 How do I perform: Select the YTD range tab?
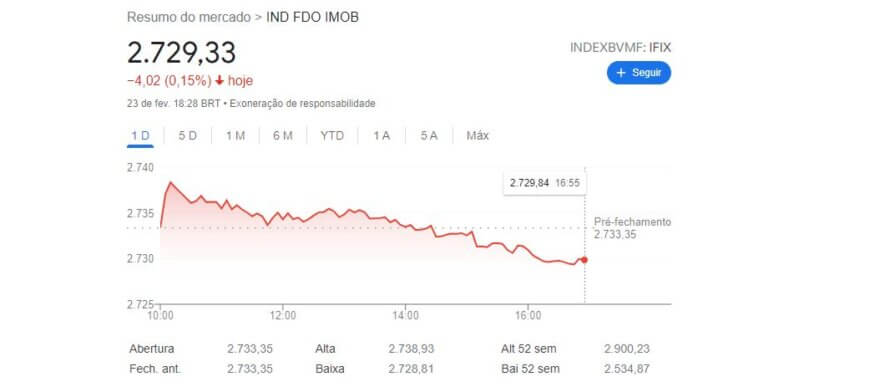332,136
